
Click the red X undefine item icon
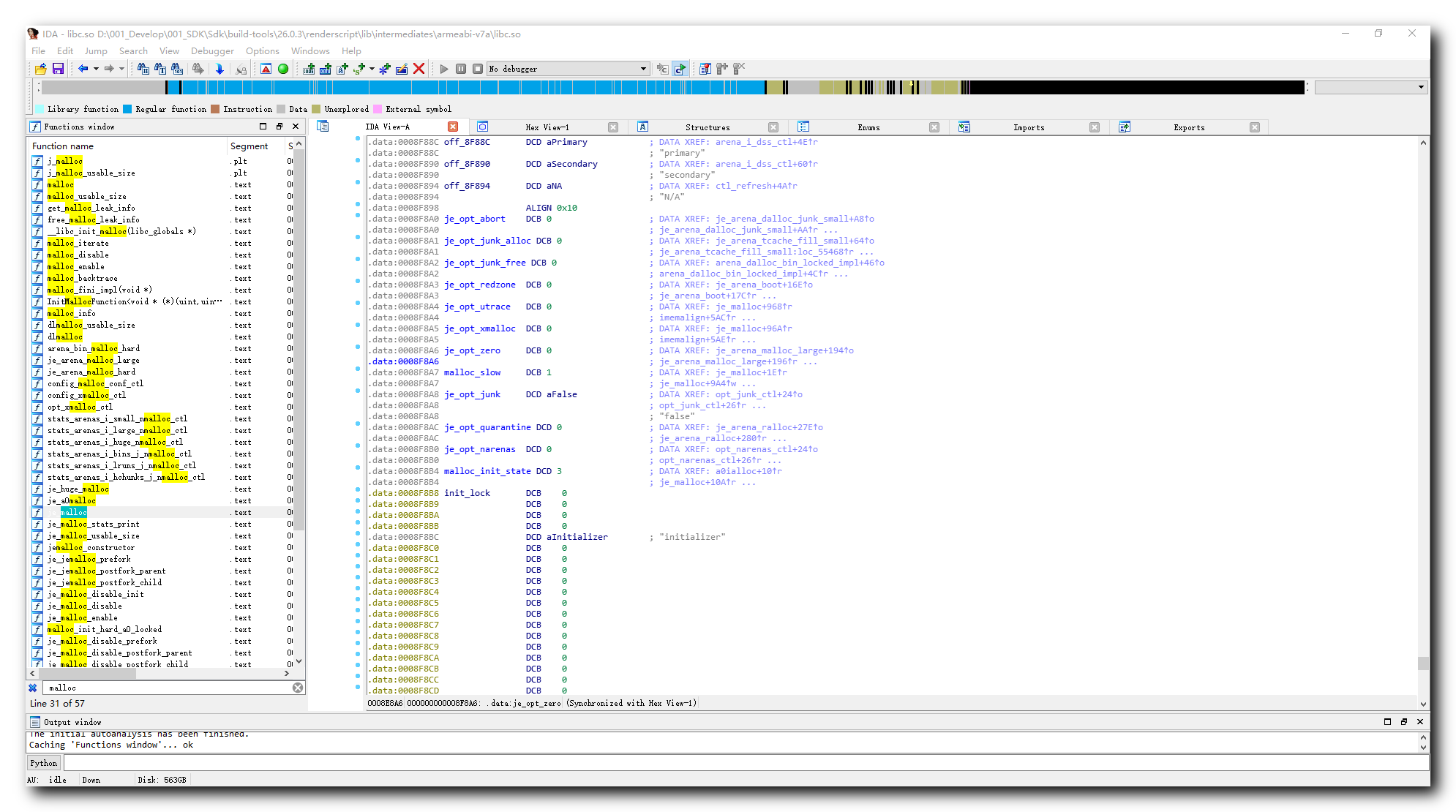point(419,69)
